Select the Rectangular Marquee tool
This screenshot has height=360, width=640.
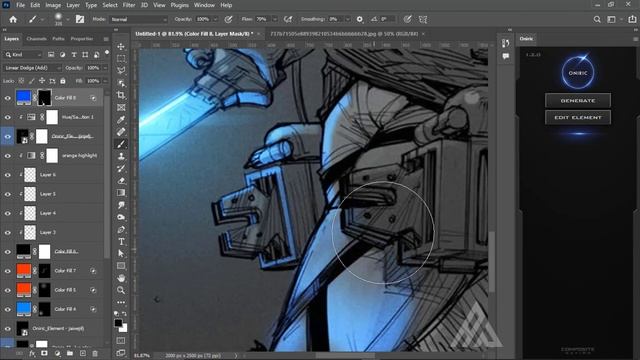point(121,58)
